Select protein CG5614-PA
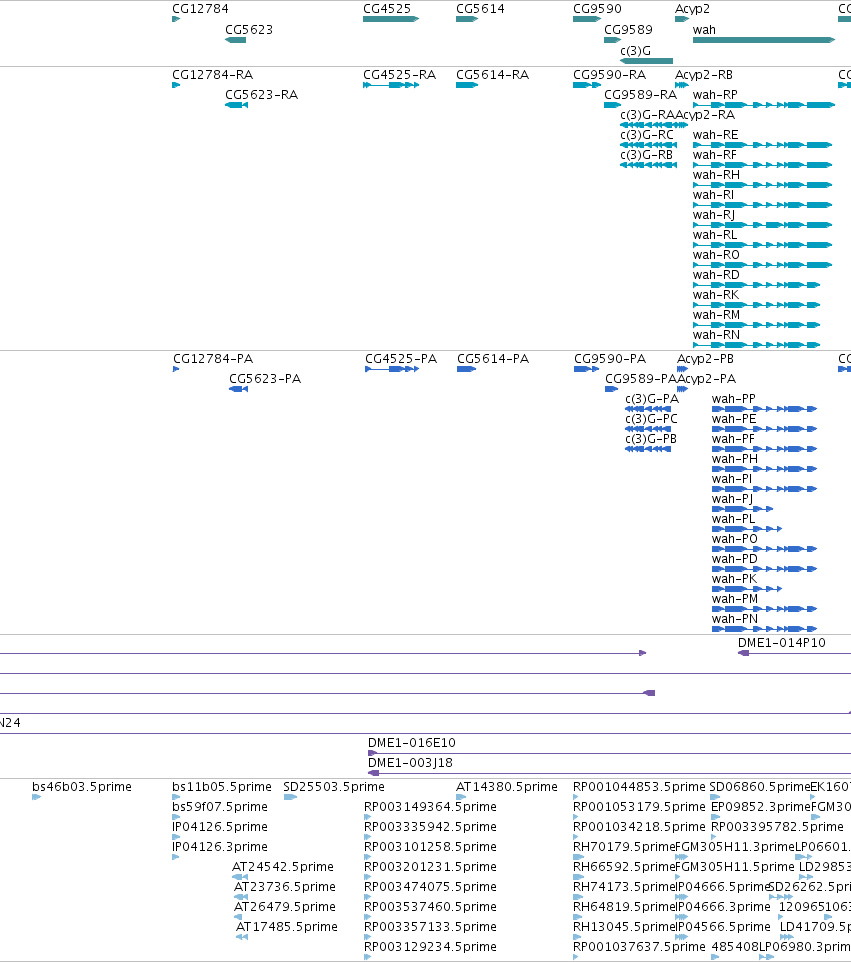Screen dimensions: 851x962 pos(493,358)
